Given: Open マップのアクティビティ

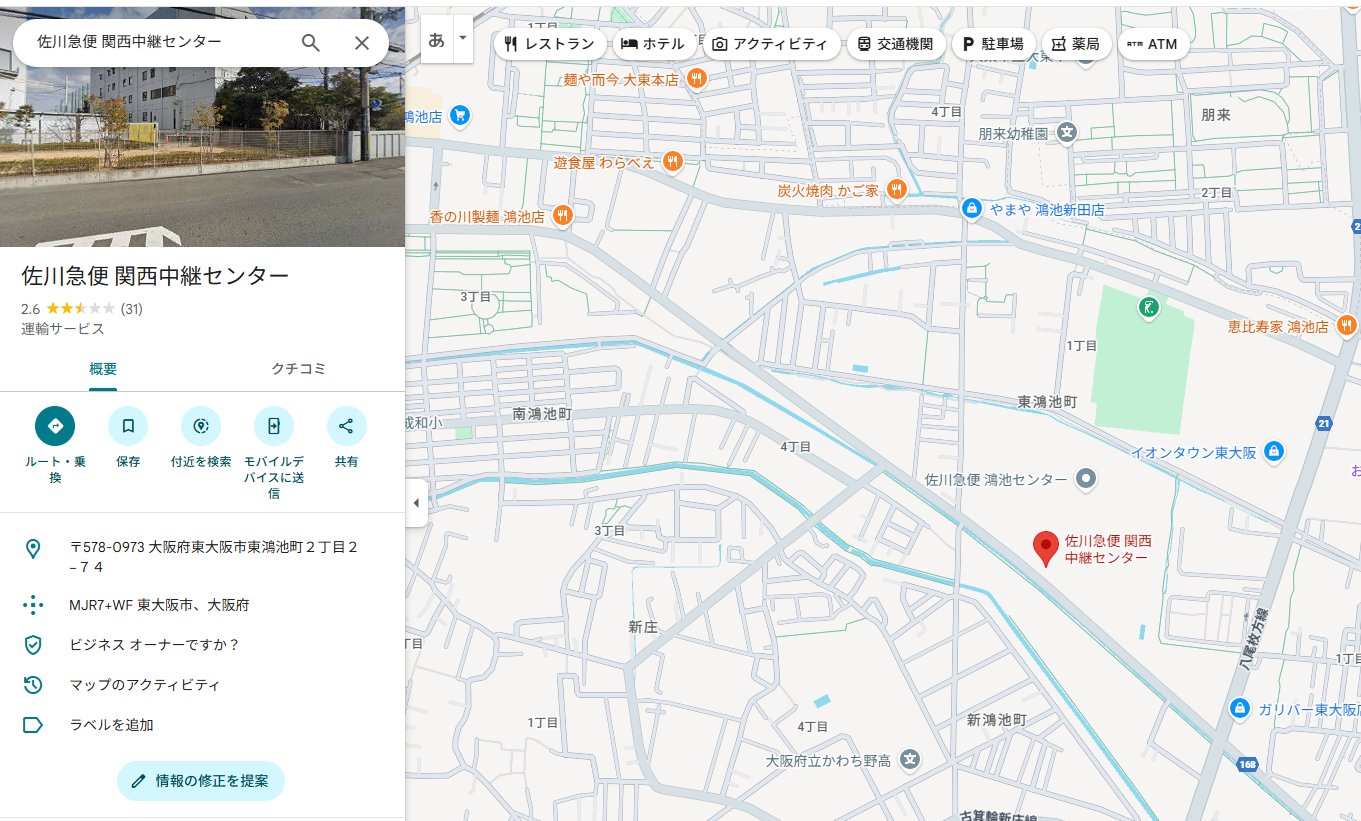Looking at the screenshot, I should pos(144,685).
